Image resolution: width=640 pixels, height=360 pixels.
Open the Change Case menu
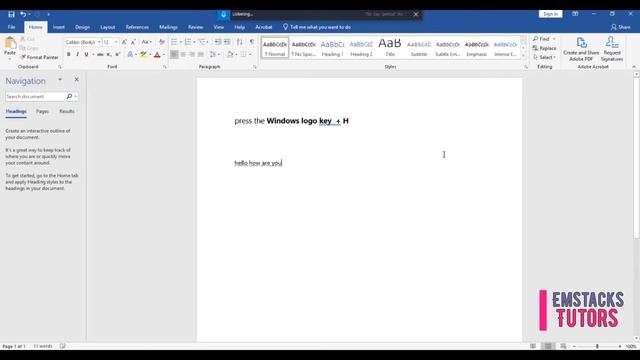click(x=146, y=42)
